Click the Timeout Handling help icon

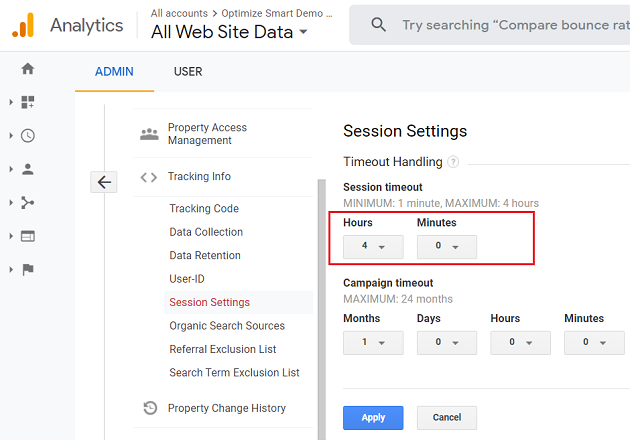(x=453, y=162)
